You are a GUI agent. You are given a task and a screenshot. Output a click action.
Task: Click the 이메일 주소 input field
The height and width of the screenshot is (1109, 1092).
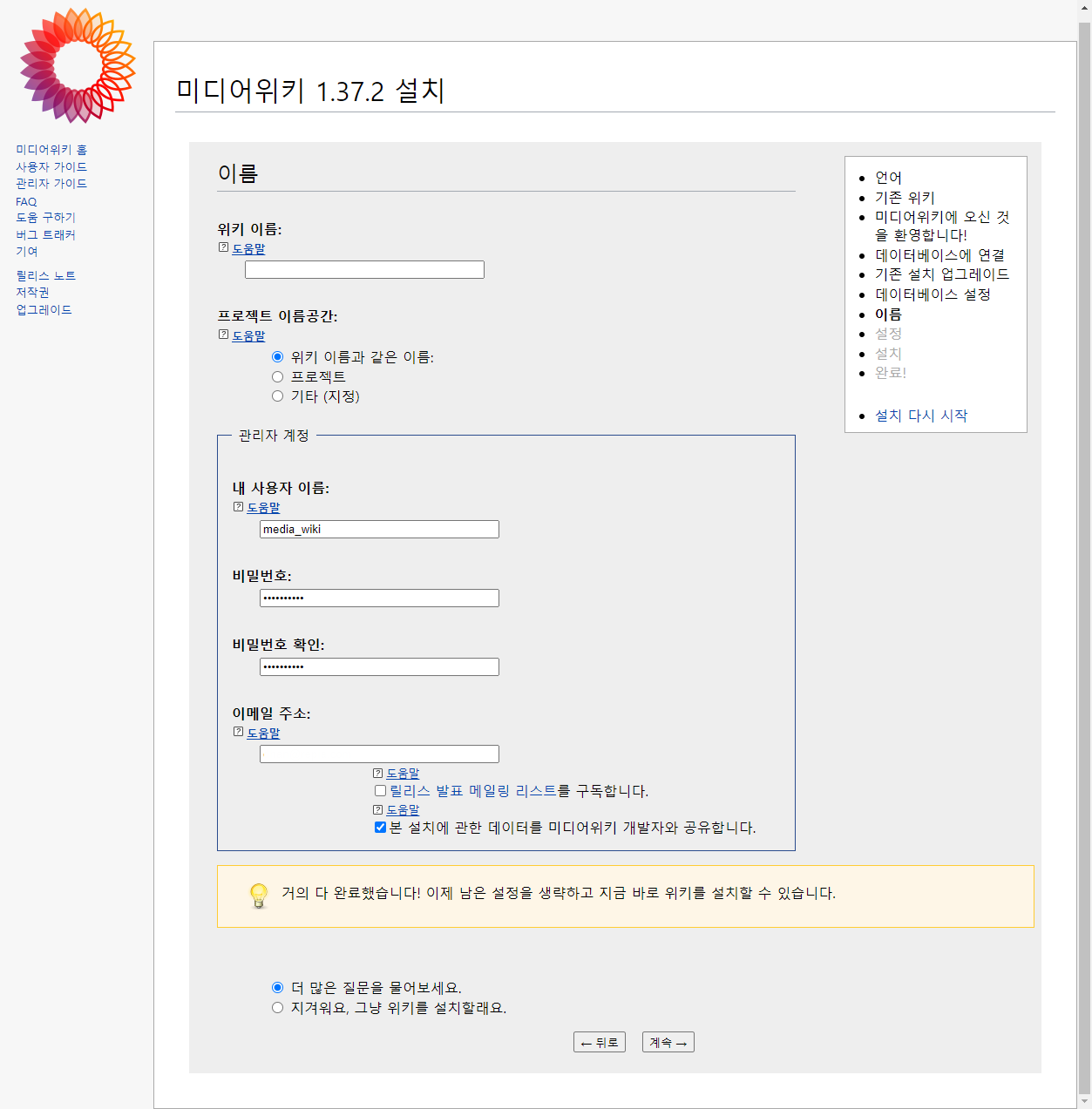[x=379, y=754]
